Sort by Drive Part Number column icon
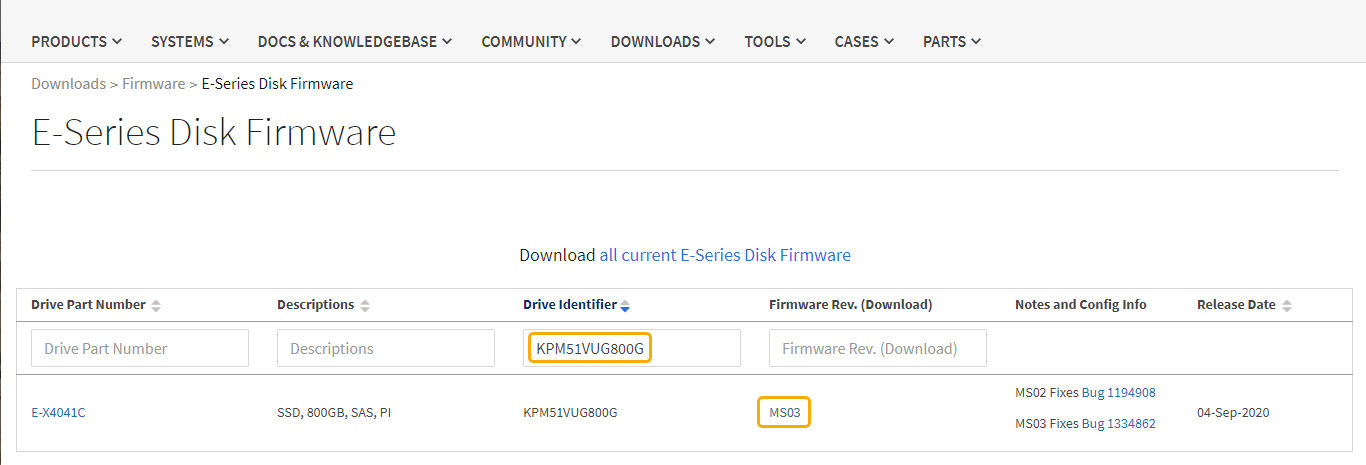The width and height of the screenshot is (1366, 465). pos(156,305)
